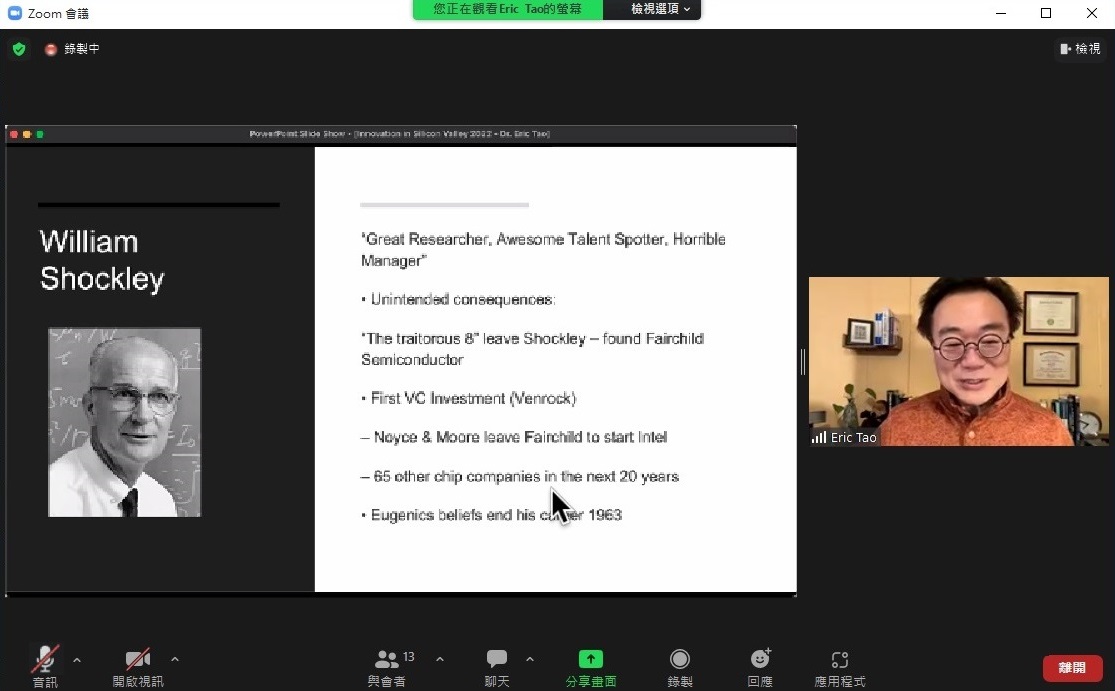Start recording with the record icon
This screenshot has height=691, width=1115.
tap(680, 659)
